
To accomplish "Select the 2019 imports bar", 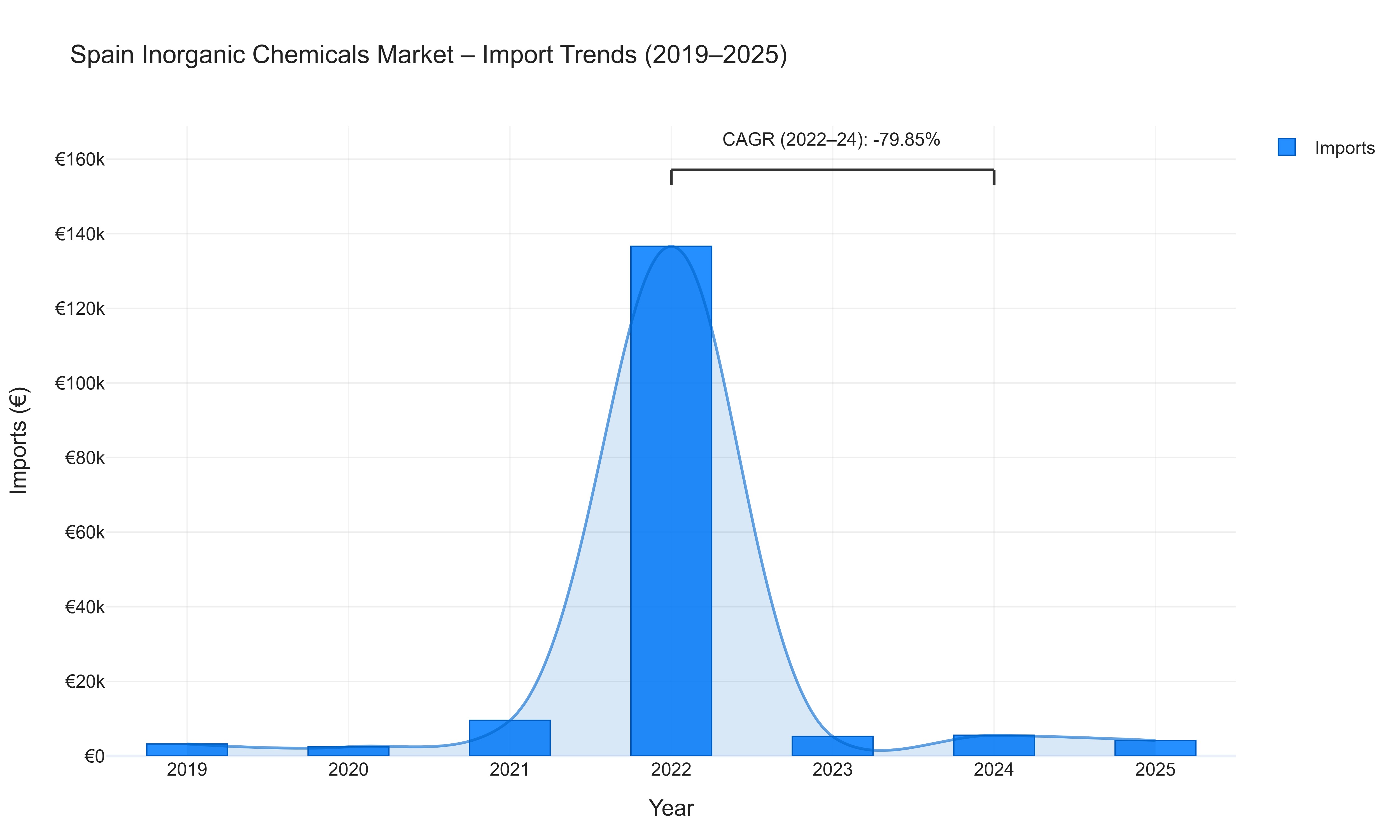I will click(x=187, y=750).
